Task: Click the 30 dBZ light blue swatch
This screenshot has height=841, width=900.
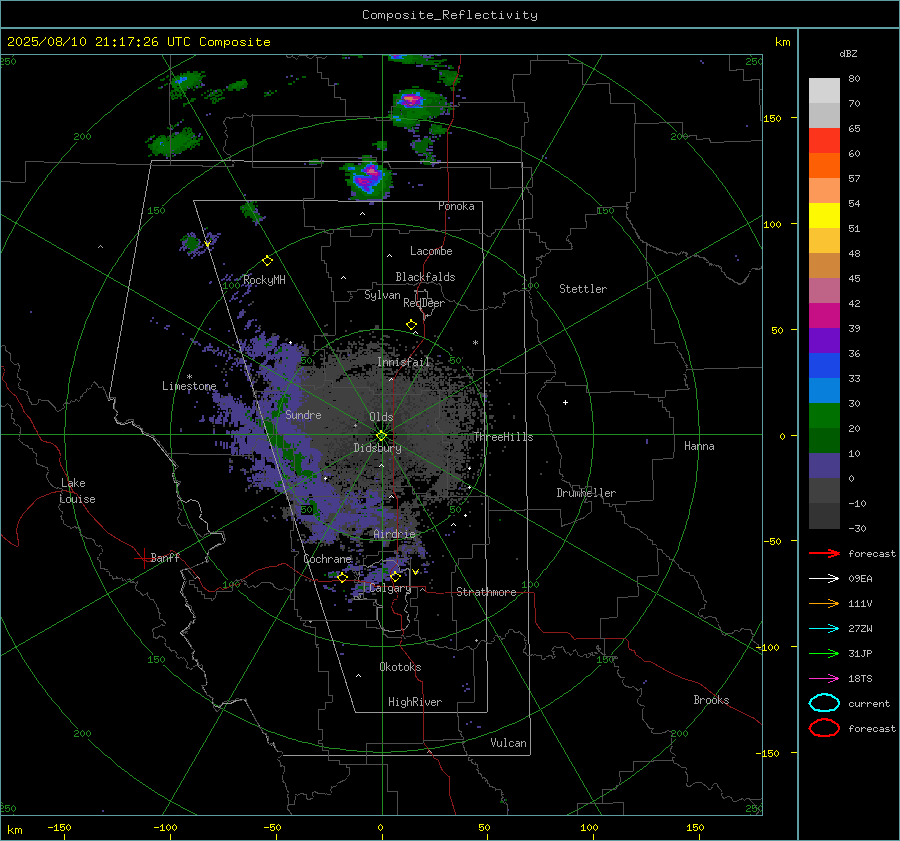Action: point(824,390)
